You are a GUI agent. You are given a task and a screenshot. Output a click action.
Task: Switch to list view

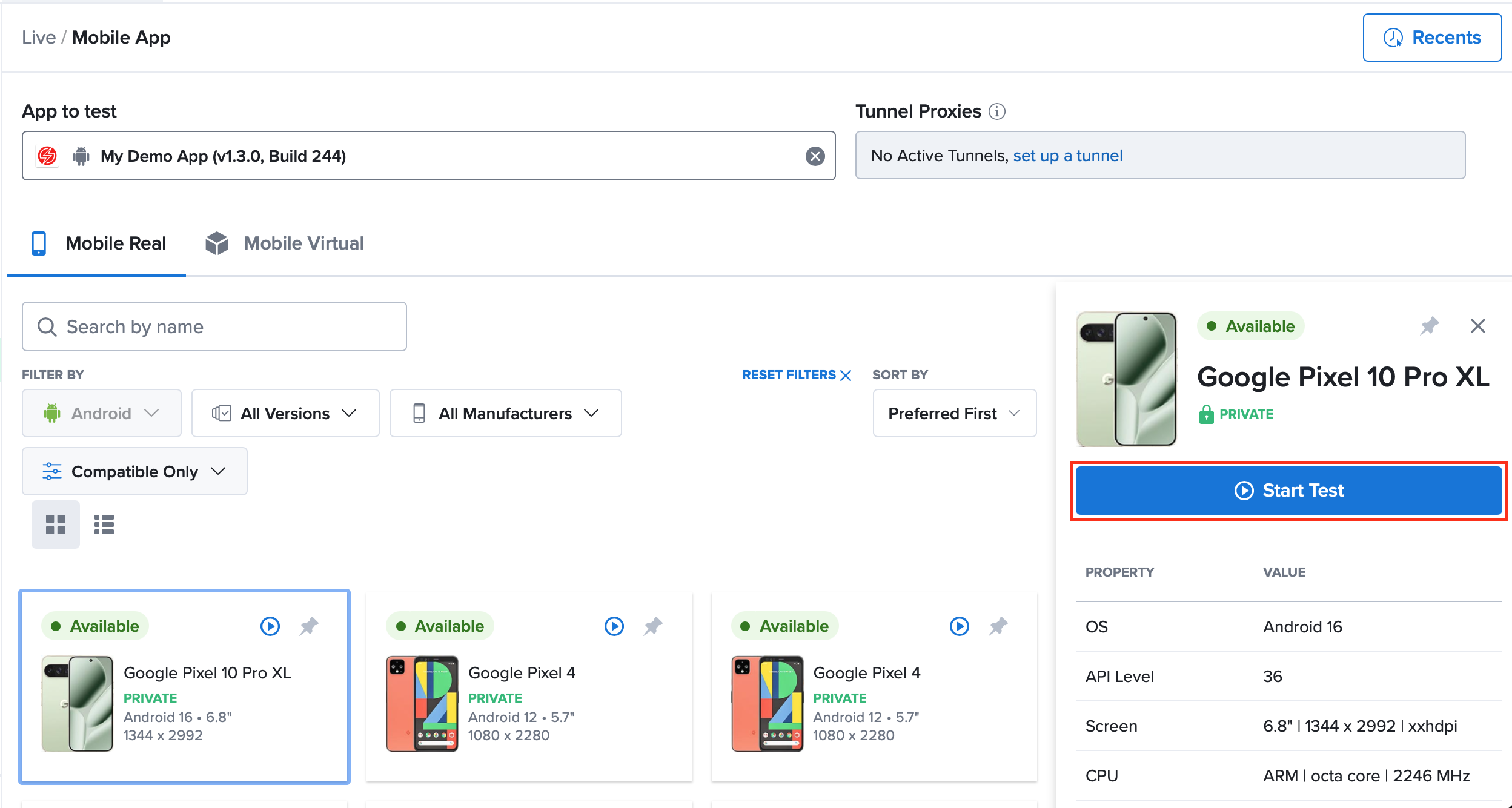click(x=104, y=525)
